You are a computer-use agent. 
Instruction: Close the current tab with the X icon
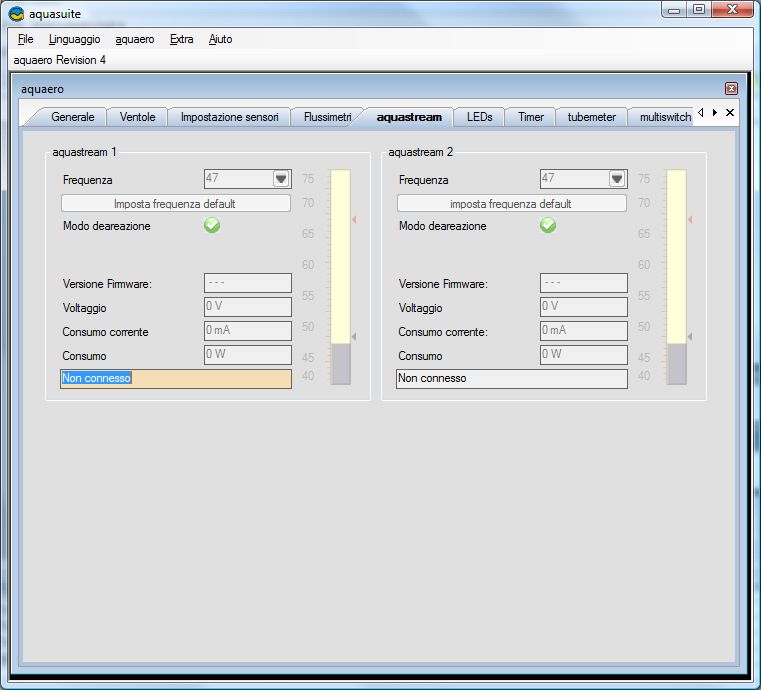pos(729,113)
